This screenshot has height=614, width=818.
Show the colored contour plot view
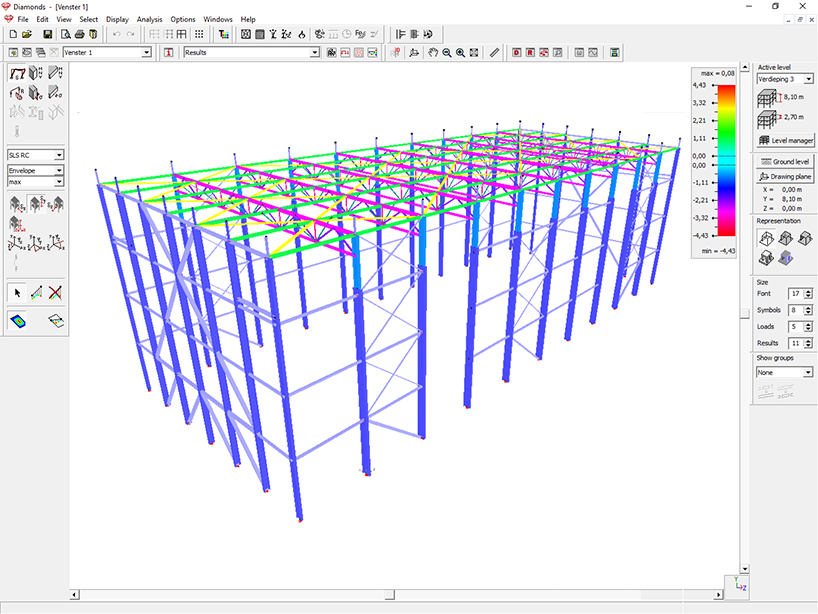tap(18, 321)
